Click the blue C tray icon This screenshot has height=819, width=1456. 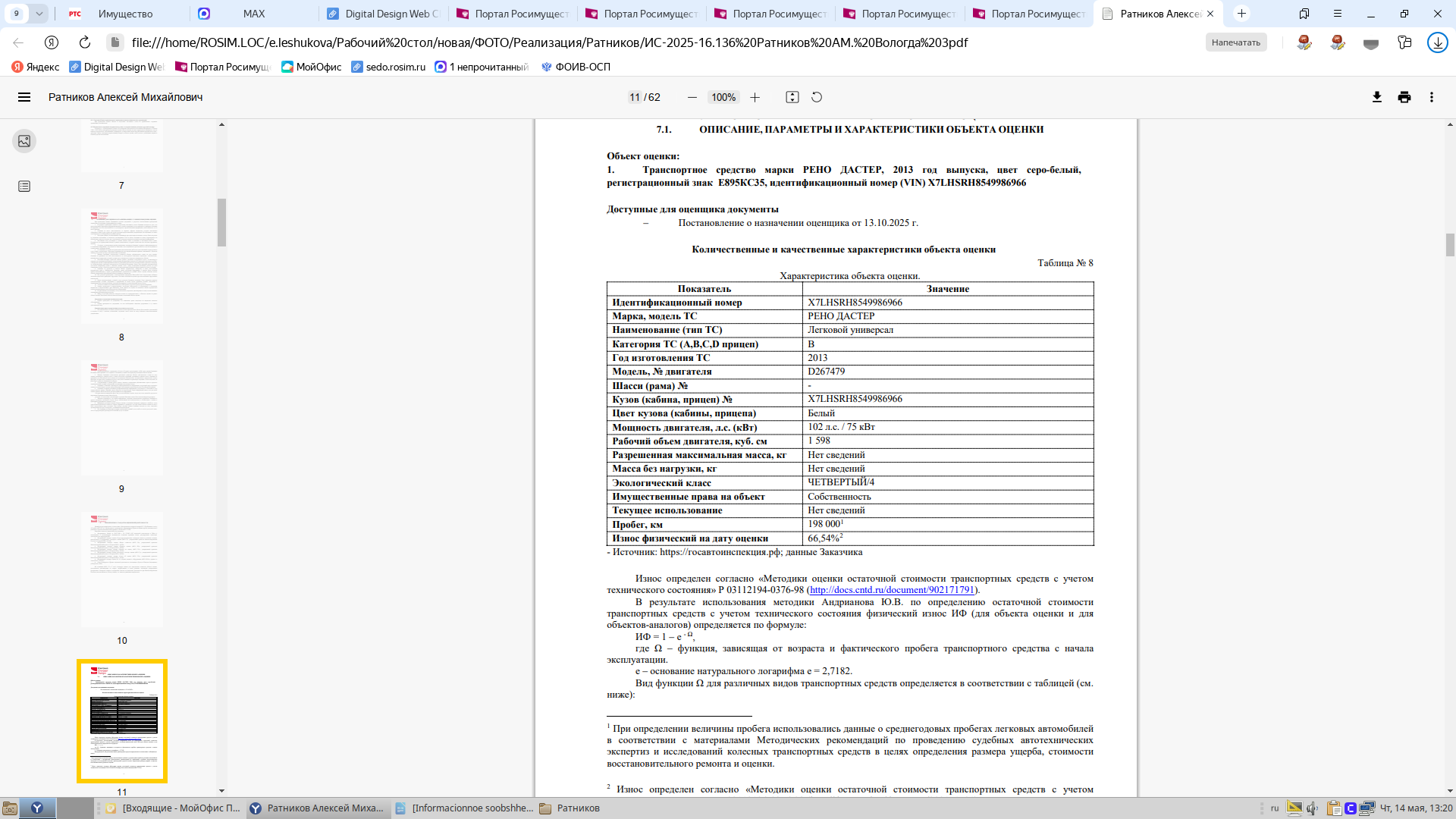1350,808
